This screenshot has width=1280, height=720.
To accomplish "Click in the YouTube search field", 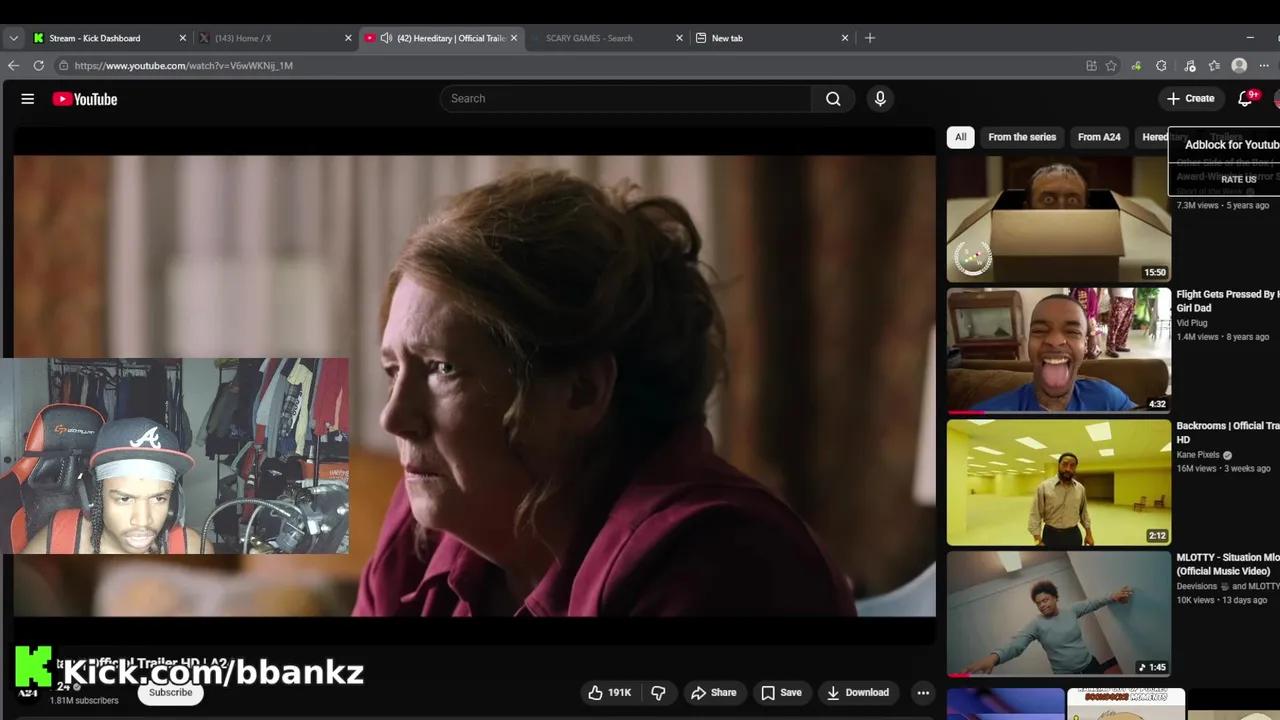I will (625, 99).
